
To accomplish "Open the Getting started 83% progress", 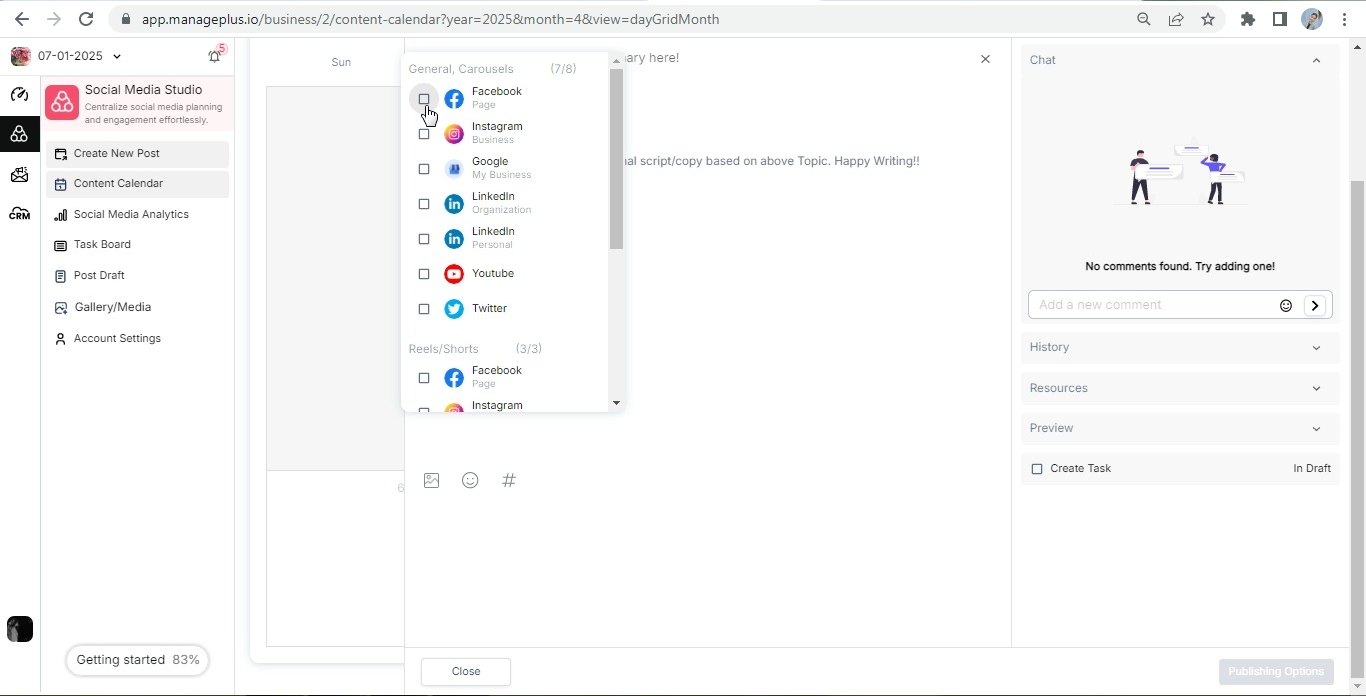I will click(x=137, y=660).
